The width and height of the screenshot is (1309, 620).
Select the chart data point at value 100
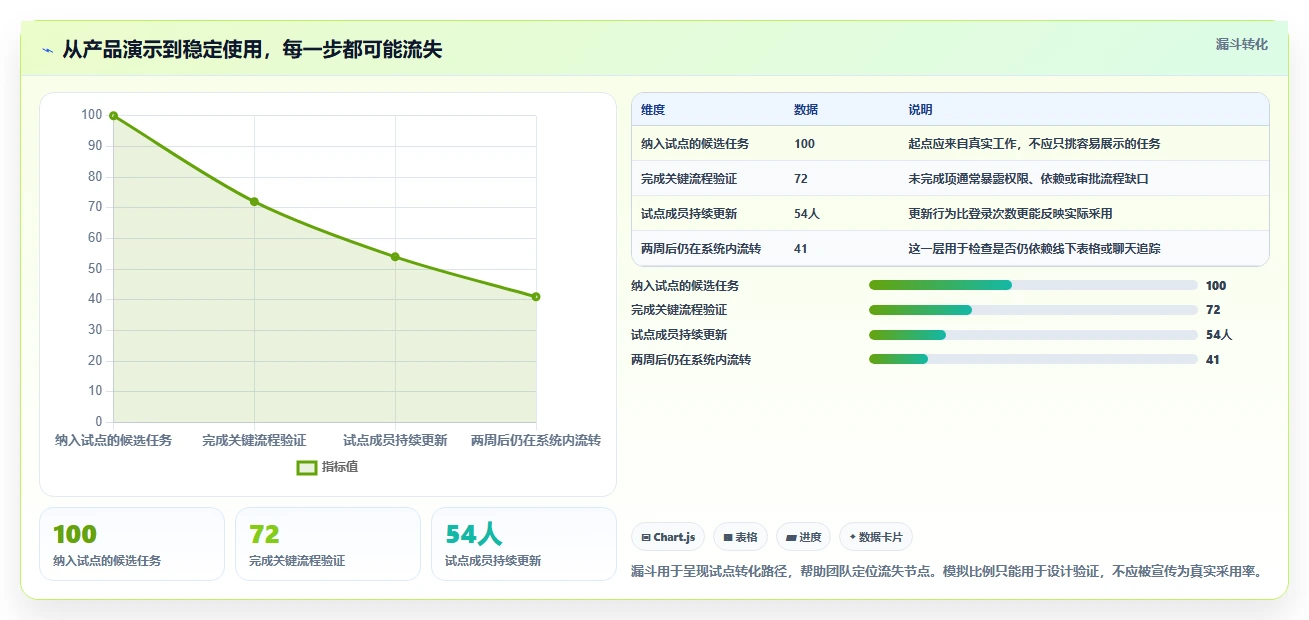click(113, 116)
